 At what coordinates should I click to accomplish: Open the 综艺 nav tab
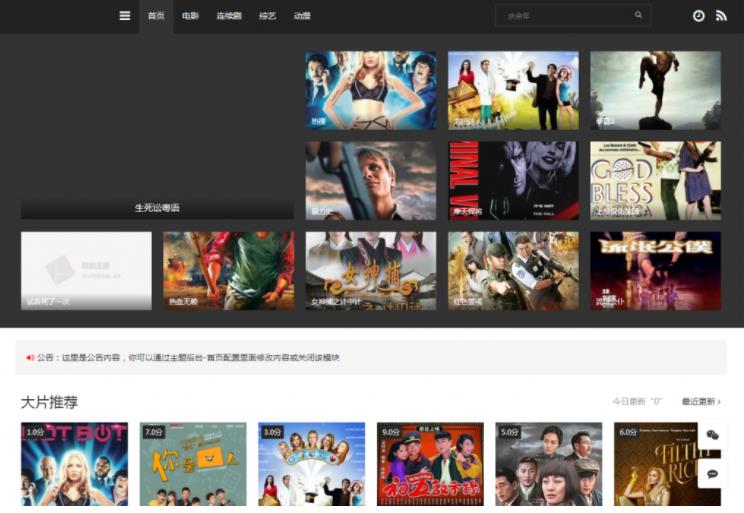268,16
